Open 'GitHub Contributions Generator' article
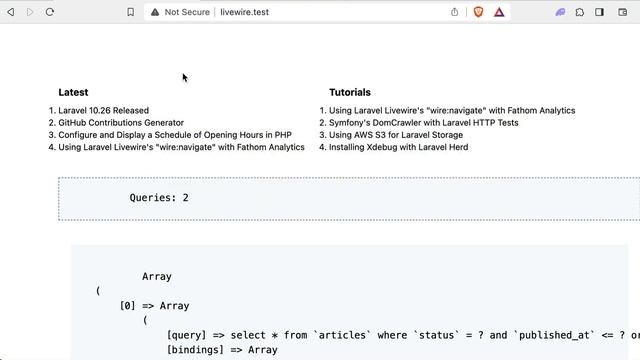This screenshot has width=640, height=360. click(121, 123)
